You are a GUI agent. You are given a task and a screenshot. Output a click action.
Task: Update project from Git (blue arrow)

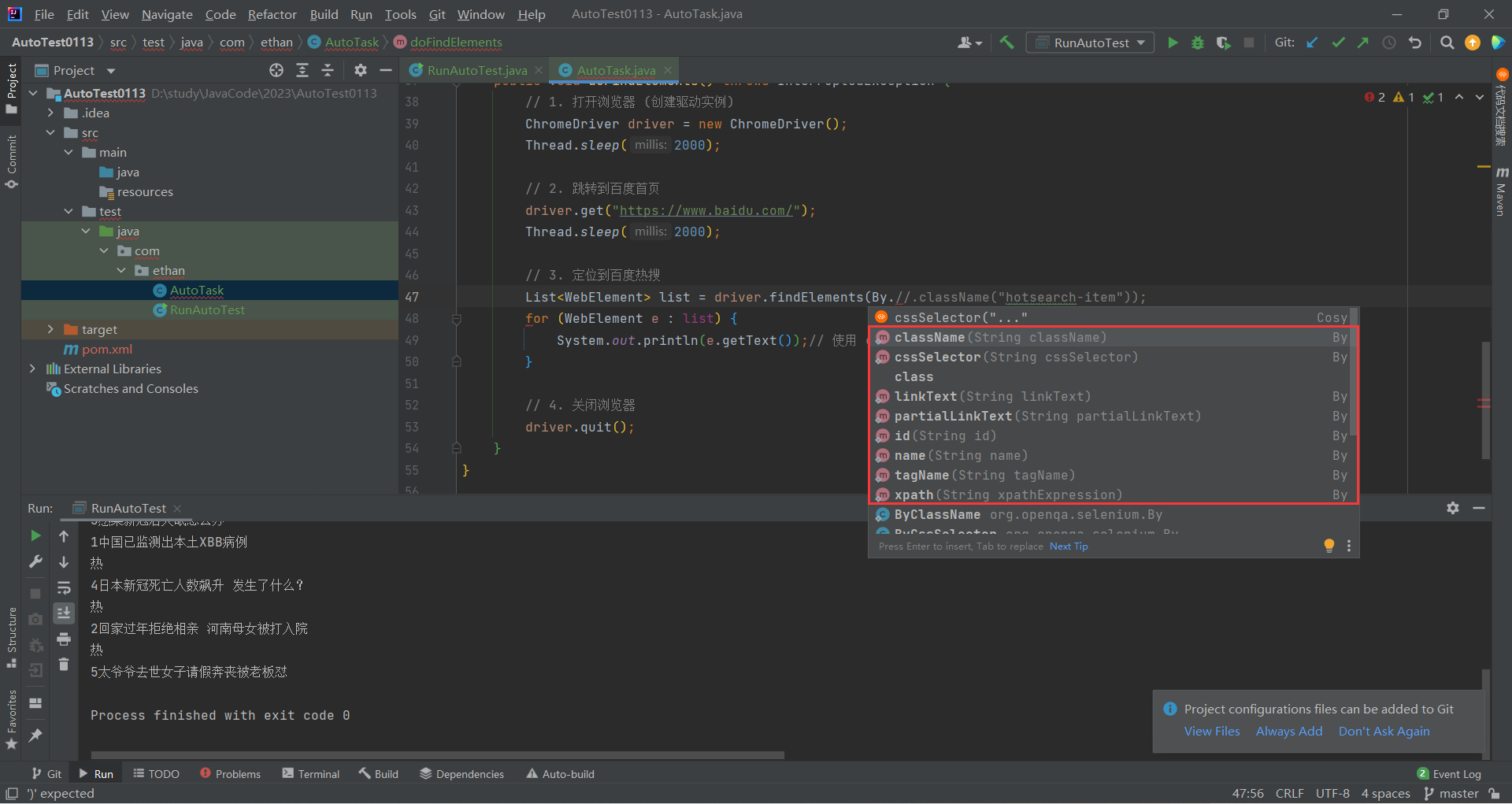pos(1312,43)
